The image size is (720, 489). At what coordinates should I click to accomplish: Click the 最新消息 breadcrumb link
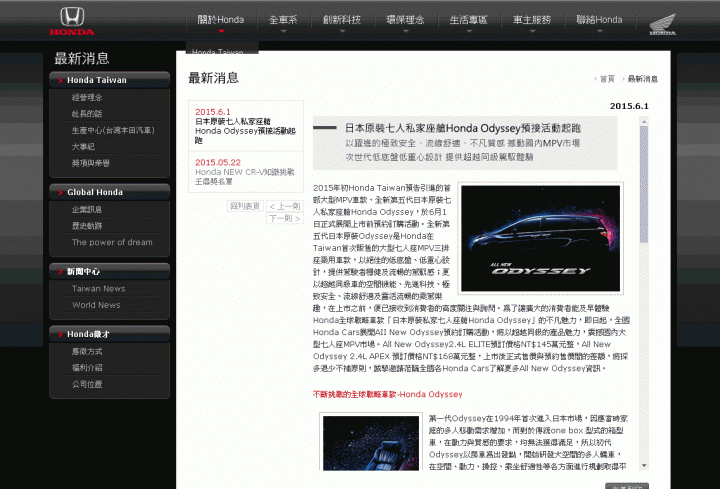point(642,79)
